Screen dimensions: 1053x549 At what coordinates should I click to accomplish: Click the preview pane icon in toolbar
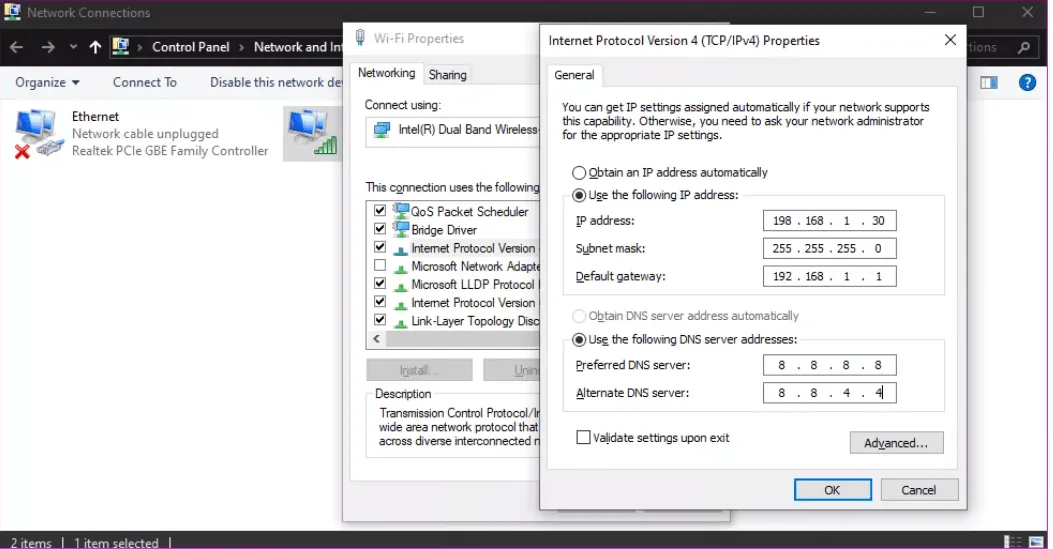[989, 83]
